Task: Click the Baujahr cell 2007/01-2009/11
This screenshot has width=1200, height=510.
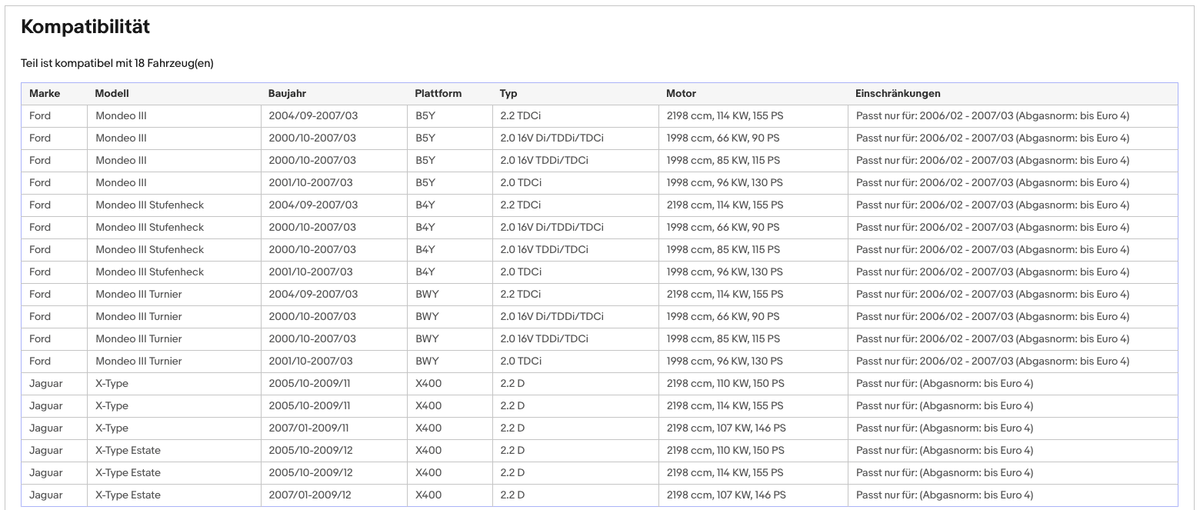Action: 309,428
